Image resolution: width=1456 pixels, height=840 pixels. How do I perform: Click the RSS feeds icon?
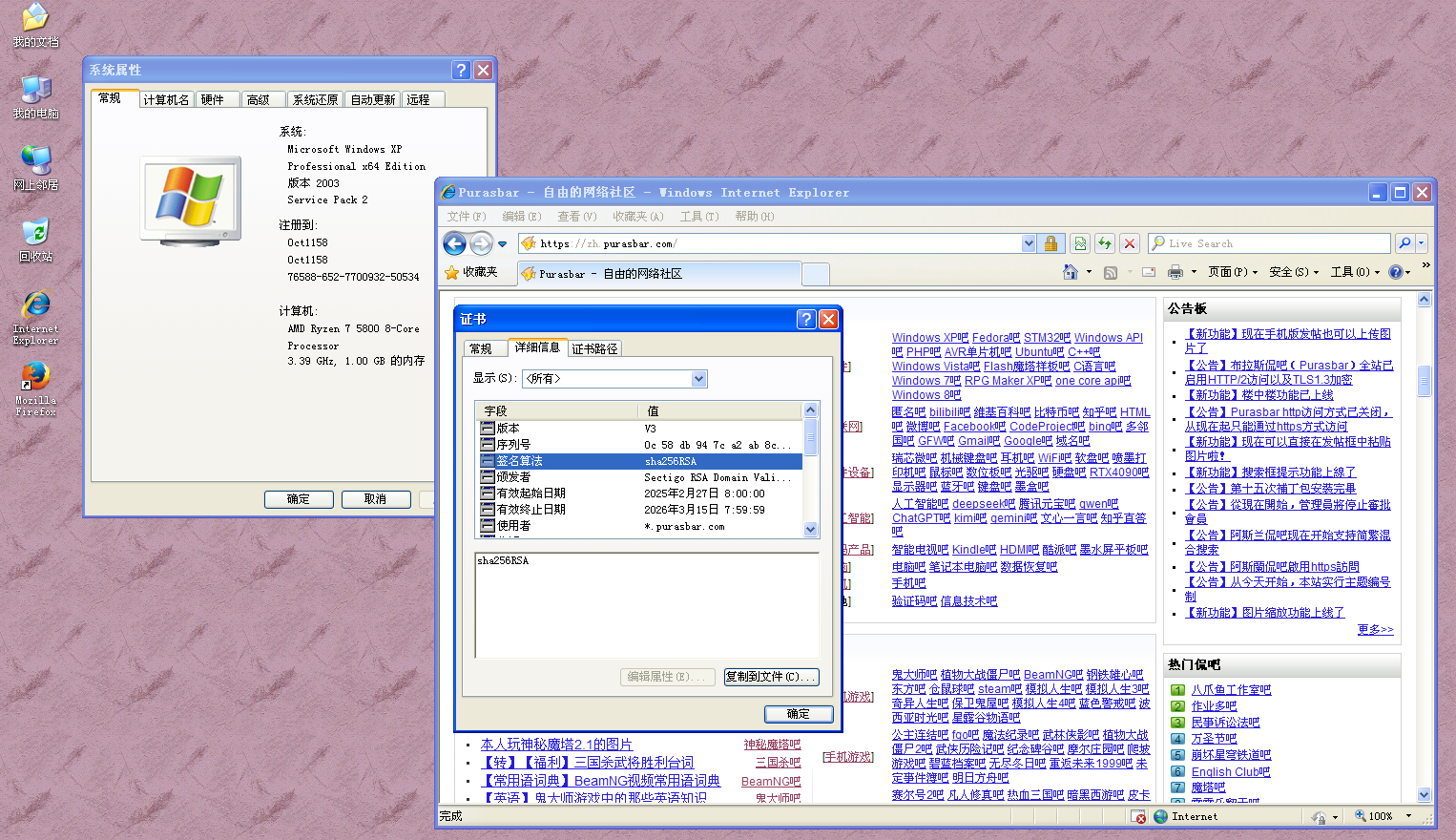[x=1111, y=273]
